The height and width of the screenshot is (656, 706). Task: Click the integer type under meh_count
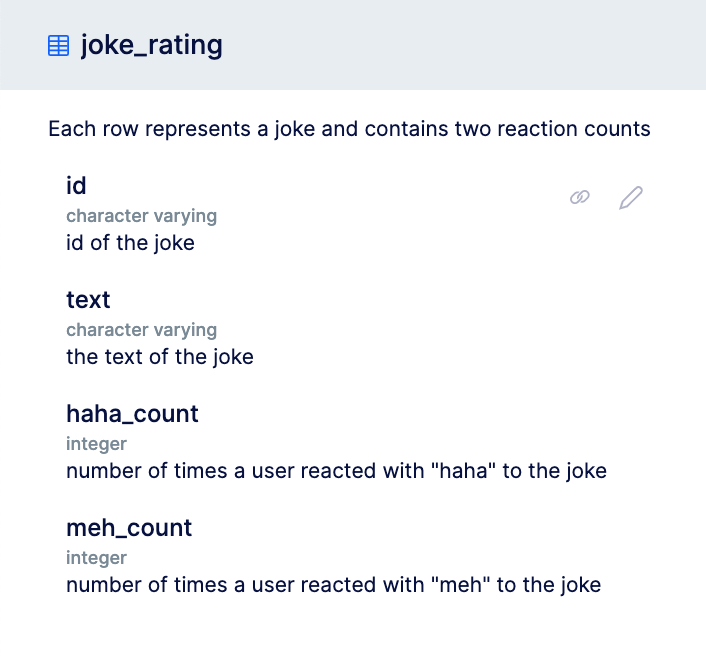pos(96,558)
